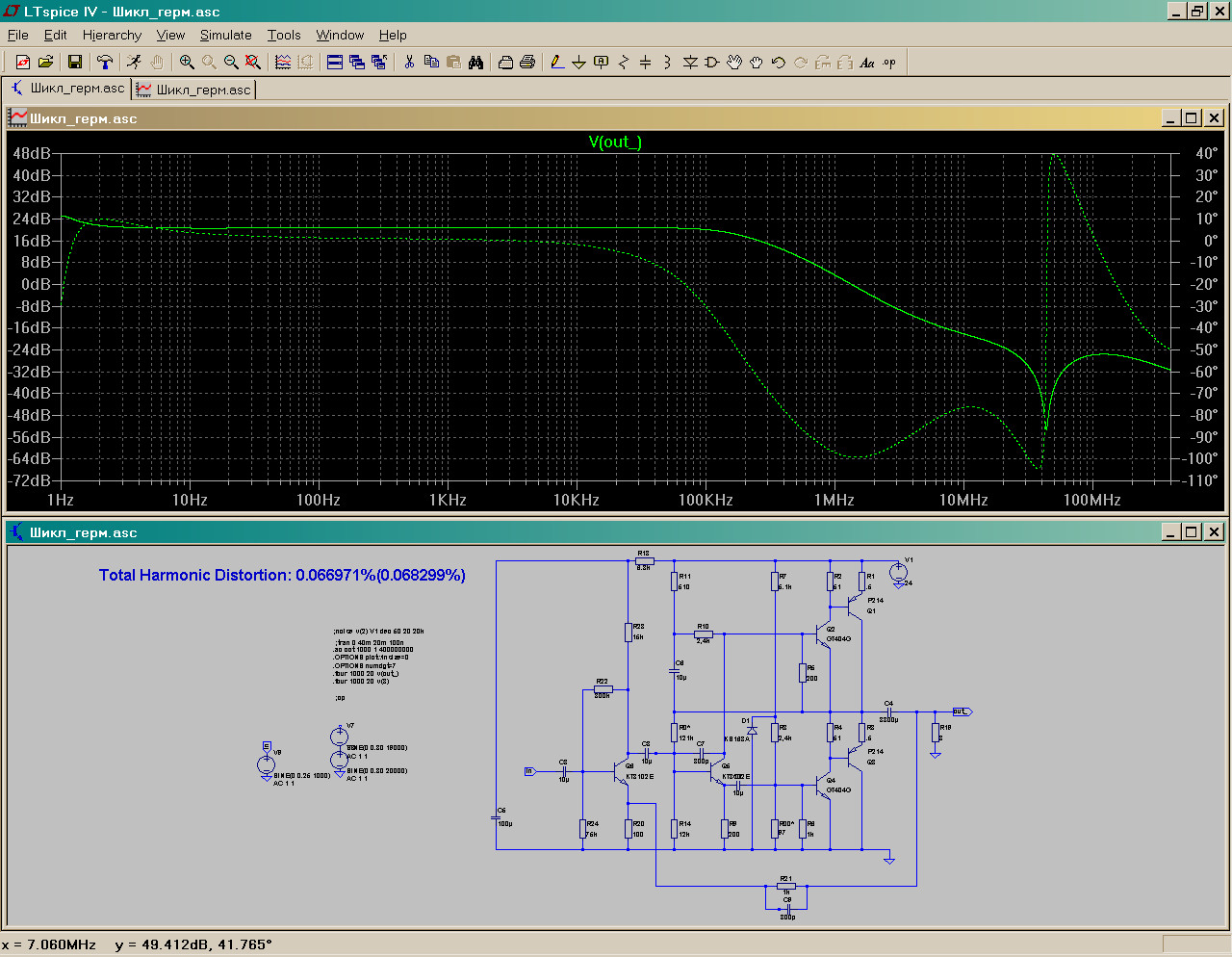The image size is (1232, 957).
Task: Click the SPICE directive .op icon
Action: 889,63
